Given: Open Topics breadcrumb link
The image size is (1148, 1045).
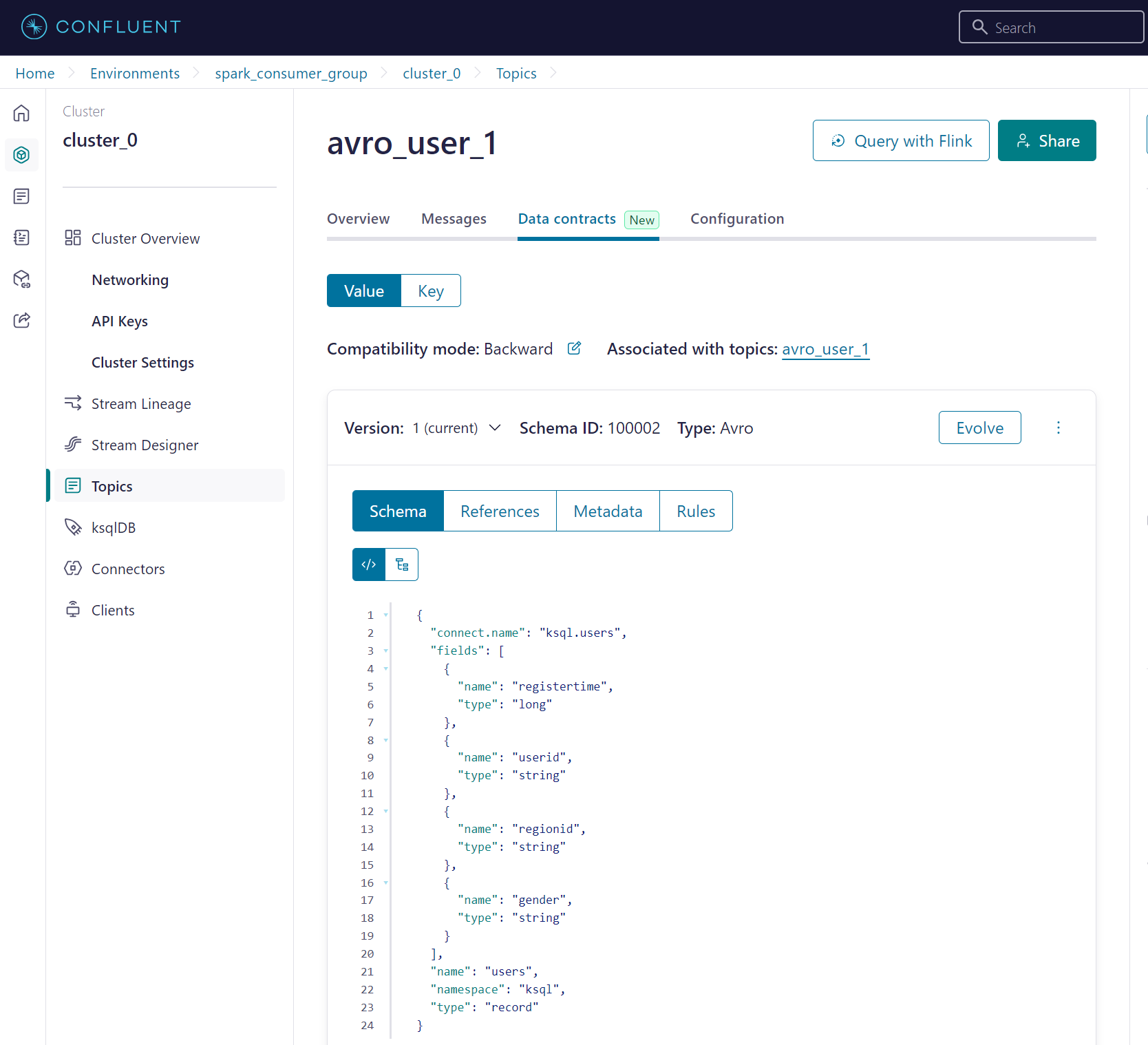Looking at the screenshot, I should 516,73.
